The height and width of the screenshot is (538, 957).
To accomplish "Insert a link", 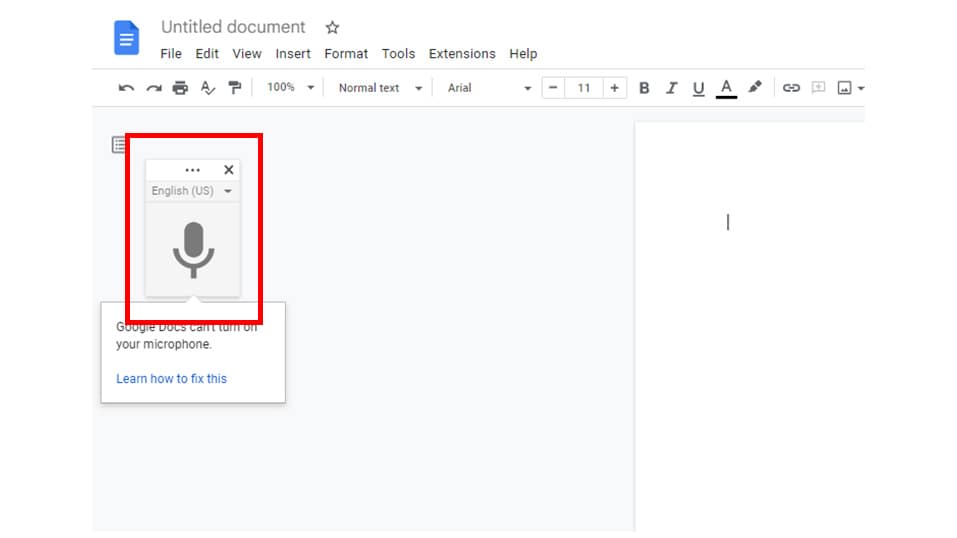I will click(x=791, y=88).
